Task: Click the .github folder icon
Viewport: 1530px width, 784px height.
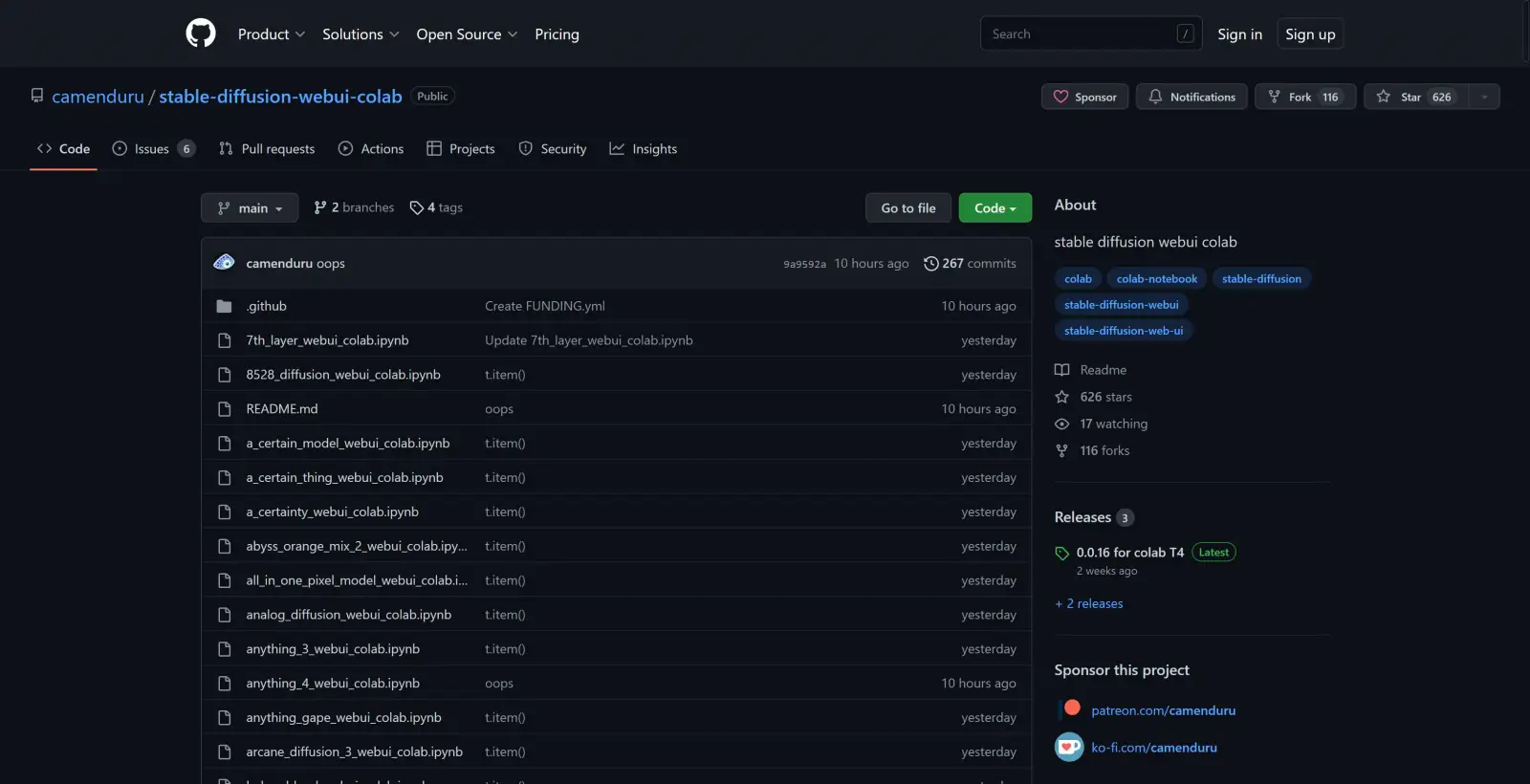Action: (x=224, y=306)
